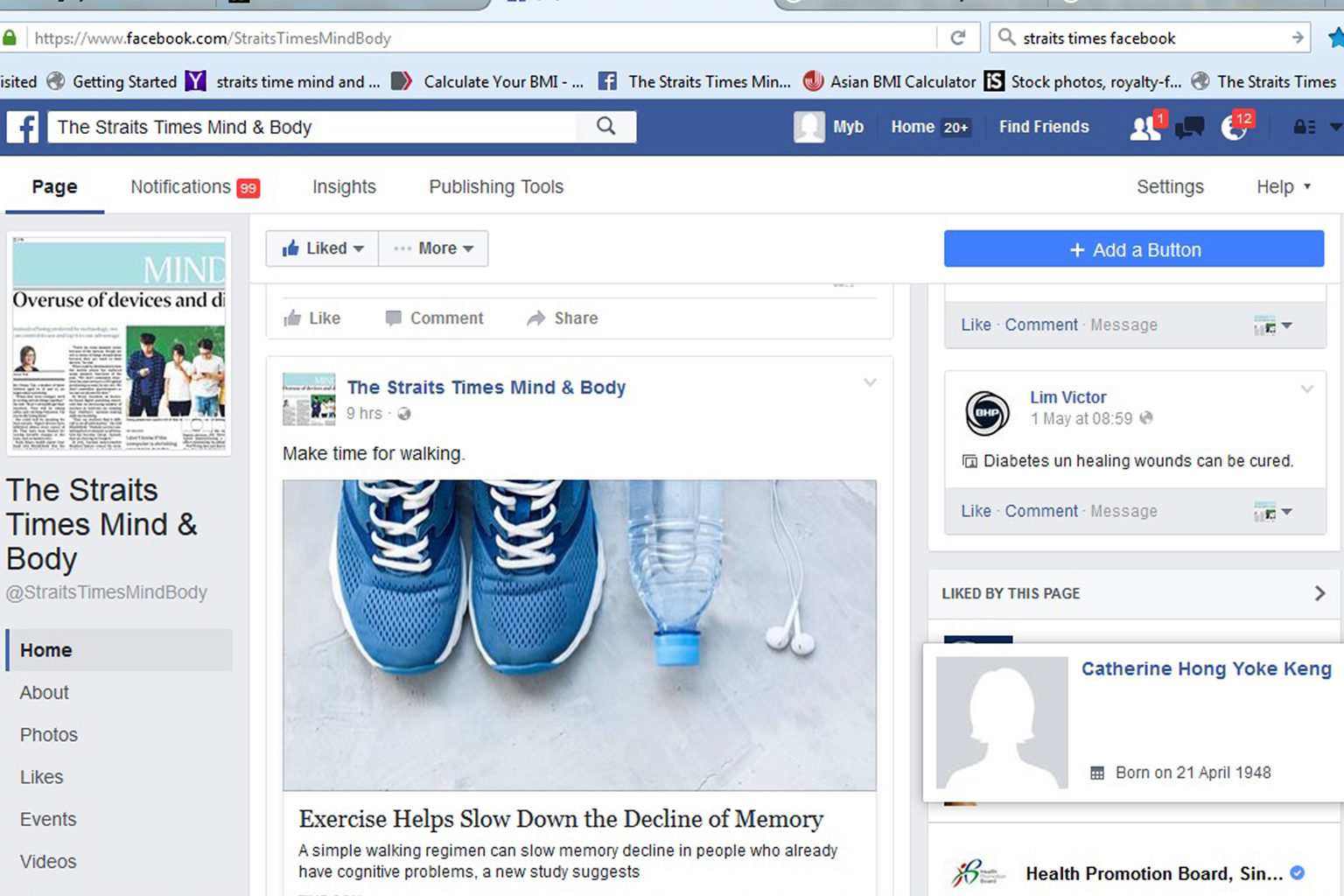This screenshot has width=1344, height=896.
Task: Select About in the left sidebar
Action: point(45,692)
